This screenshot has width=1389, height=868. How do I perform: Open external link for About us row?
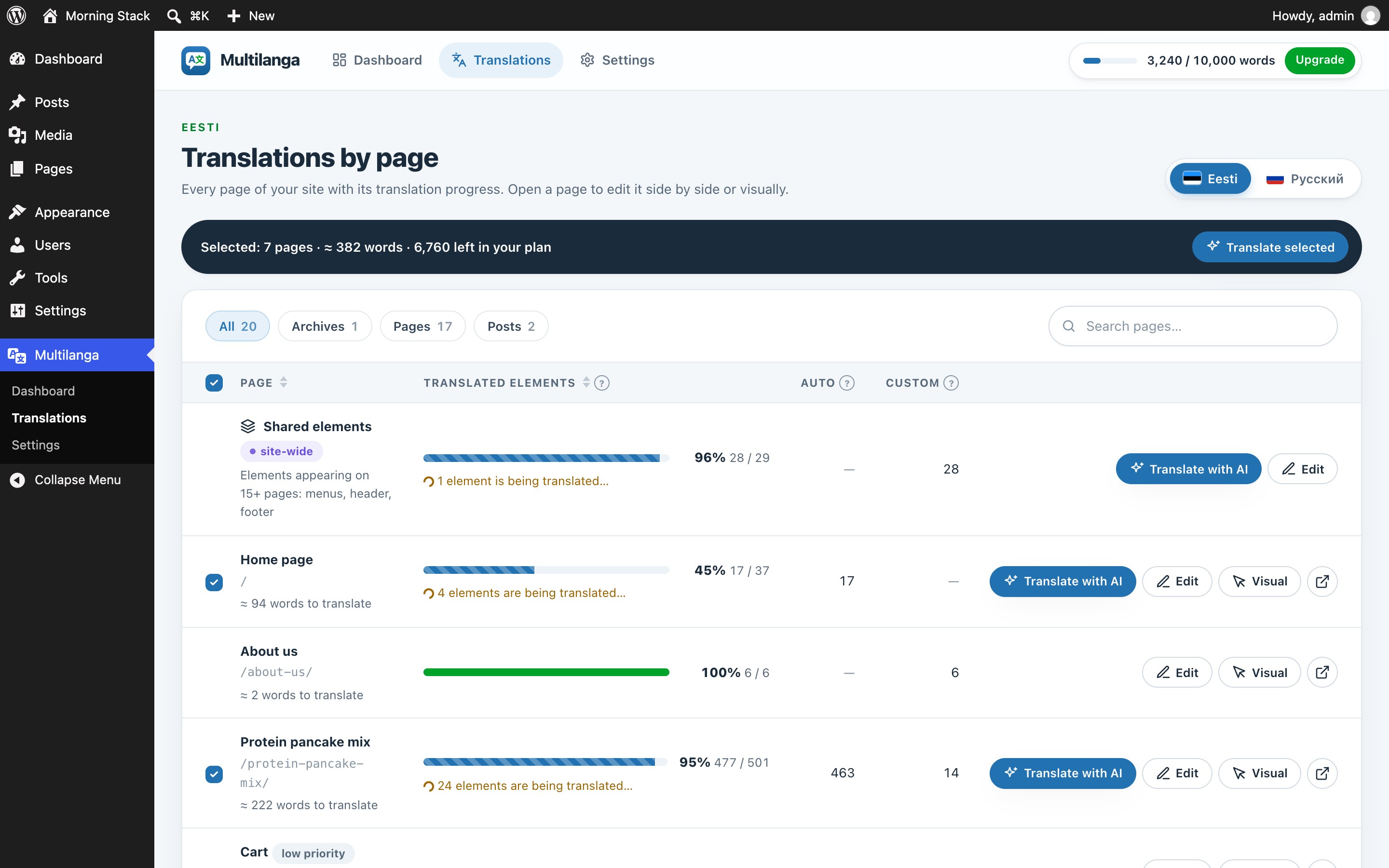[x=1322, y=672]
